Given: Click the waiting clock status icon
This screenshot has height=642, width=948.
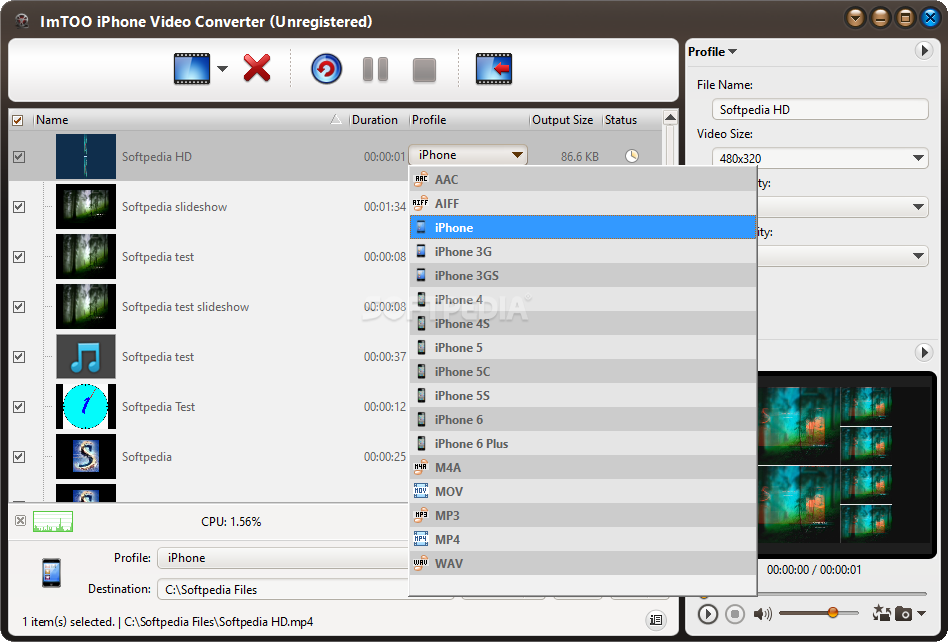Looking at the screenshot, I should coord(632,156).
